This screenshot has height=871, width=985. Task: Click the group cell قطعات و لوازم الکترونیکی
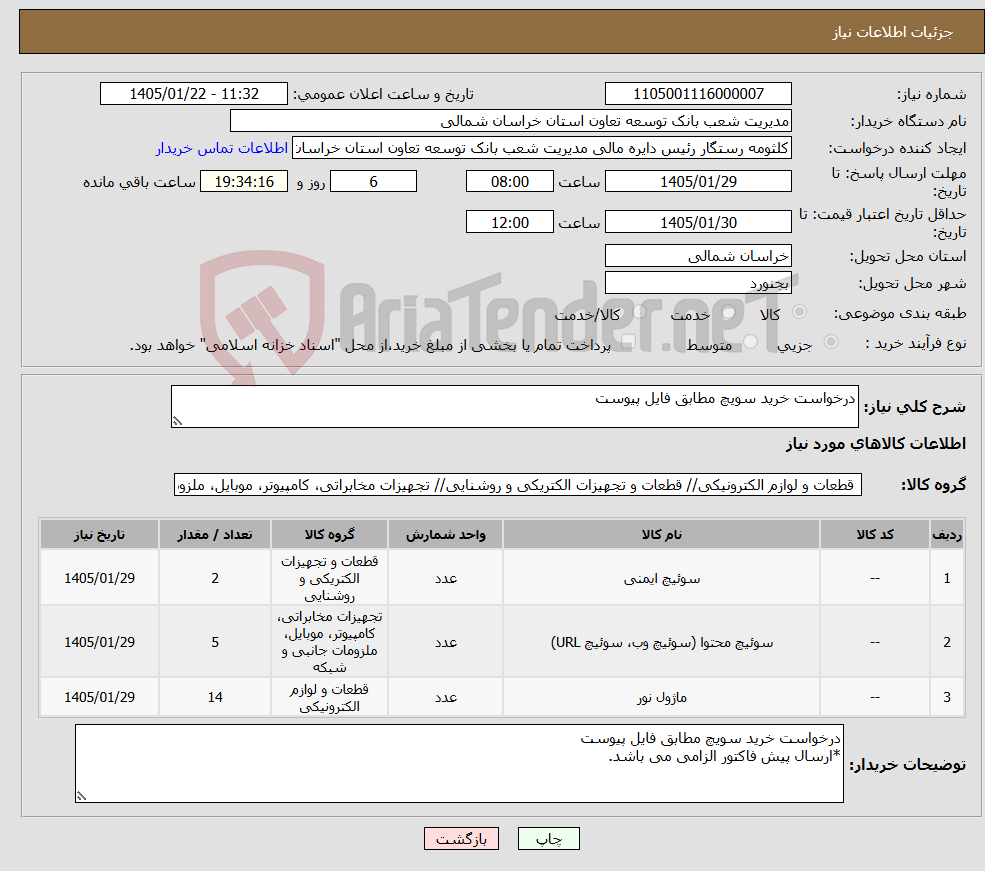point(330,697)
